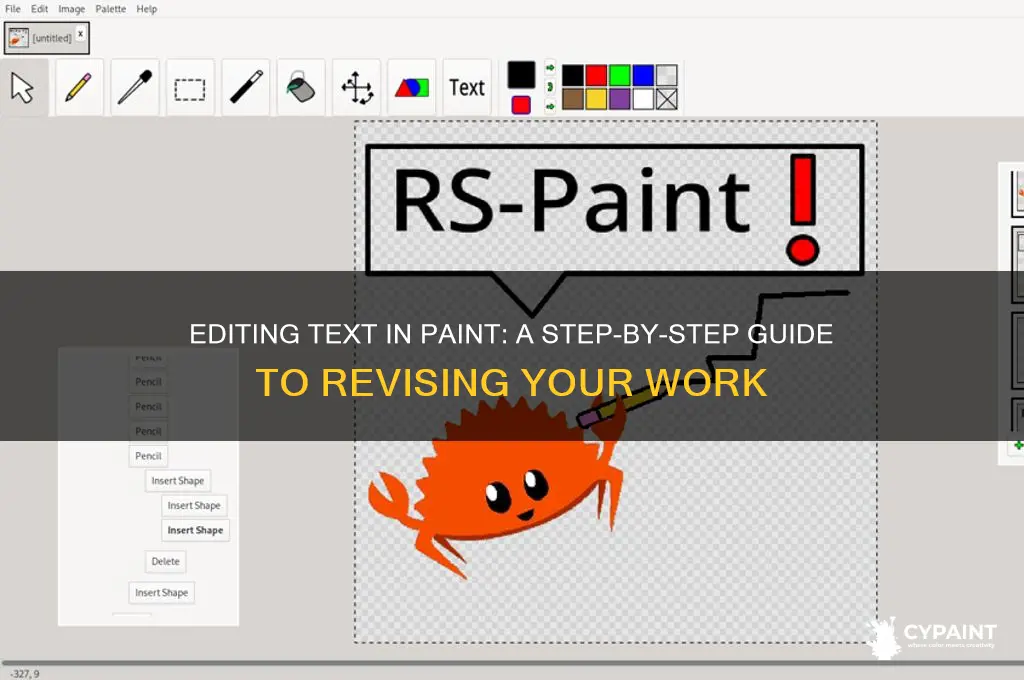Swap colors with the middle curved green arrow
This screenshot has height=680, width=1024.
click(550, 87)
